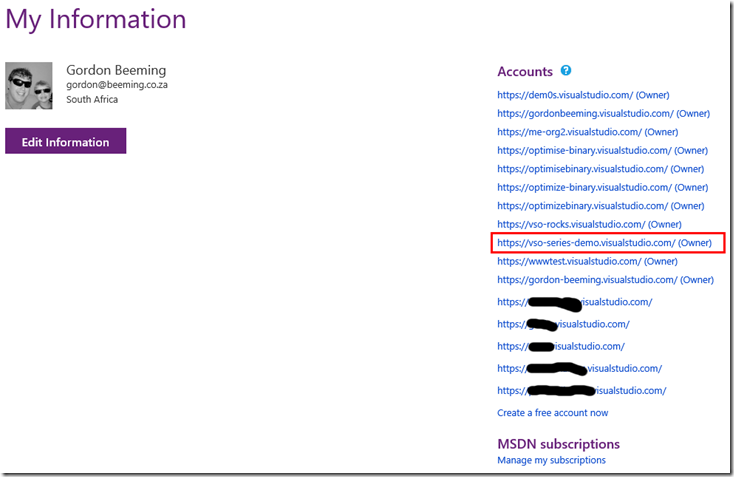Click the Gordon Beeming name text
734x477 pixels.
pos(116,70)
